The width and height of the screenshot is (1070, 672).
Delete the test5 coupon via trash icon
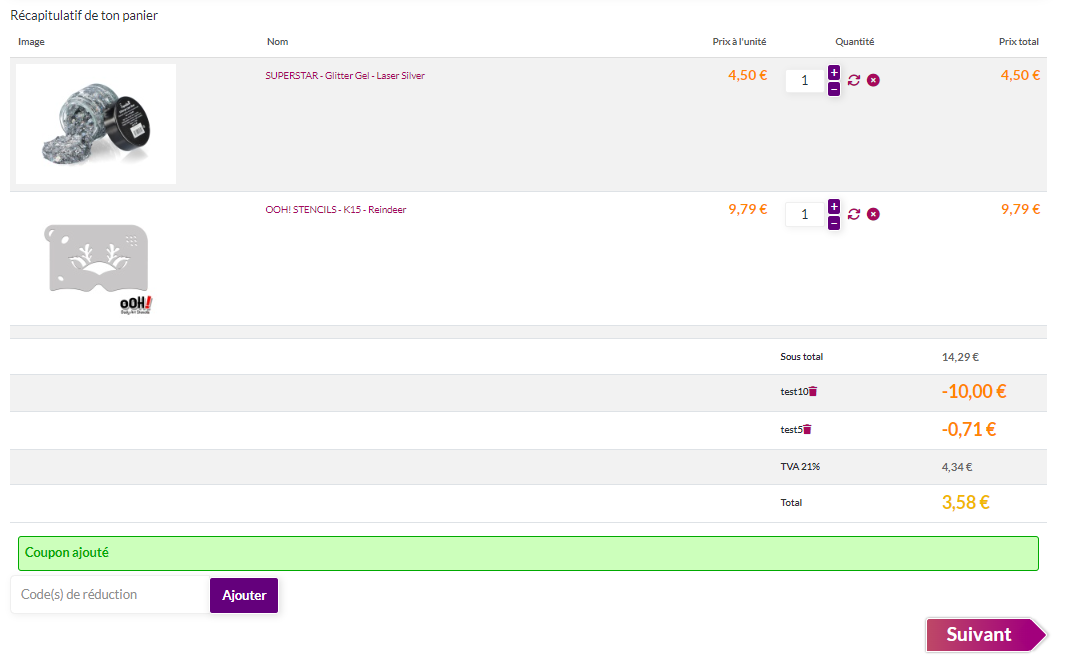coord(807,429)
